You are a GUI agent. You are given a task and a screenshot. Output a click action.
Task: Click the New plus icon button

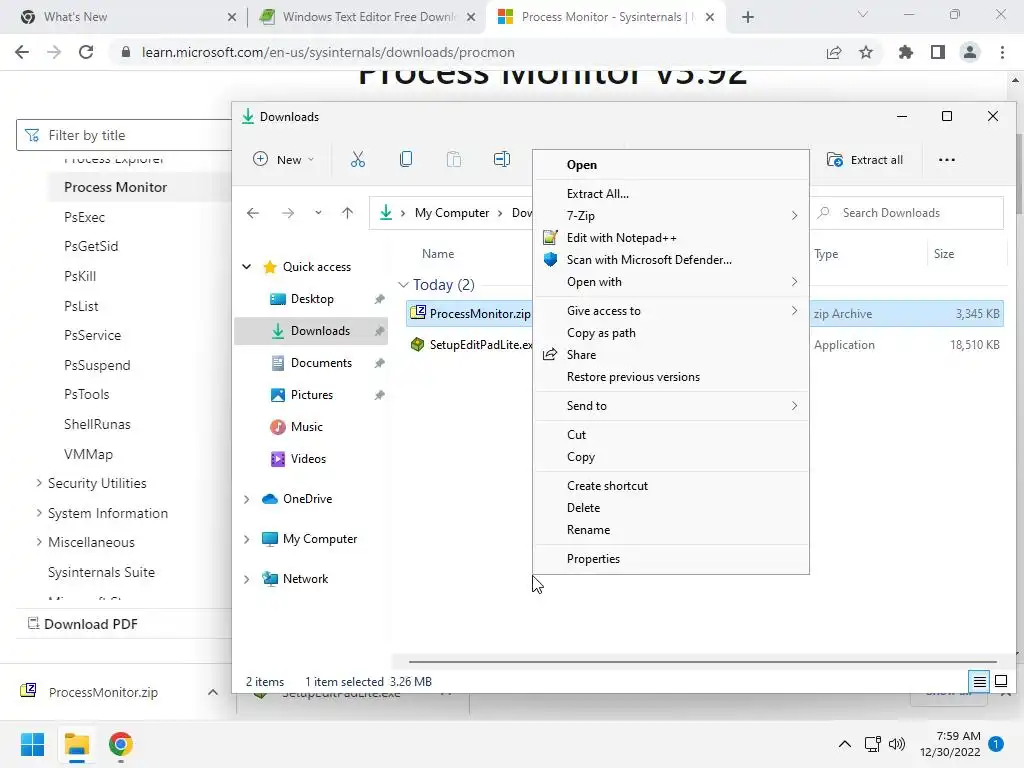(283, 159)
